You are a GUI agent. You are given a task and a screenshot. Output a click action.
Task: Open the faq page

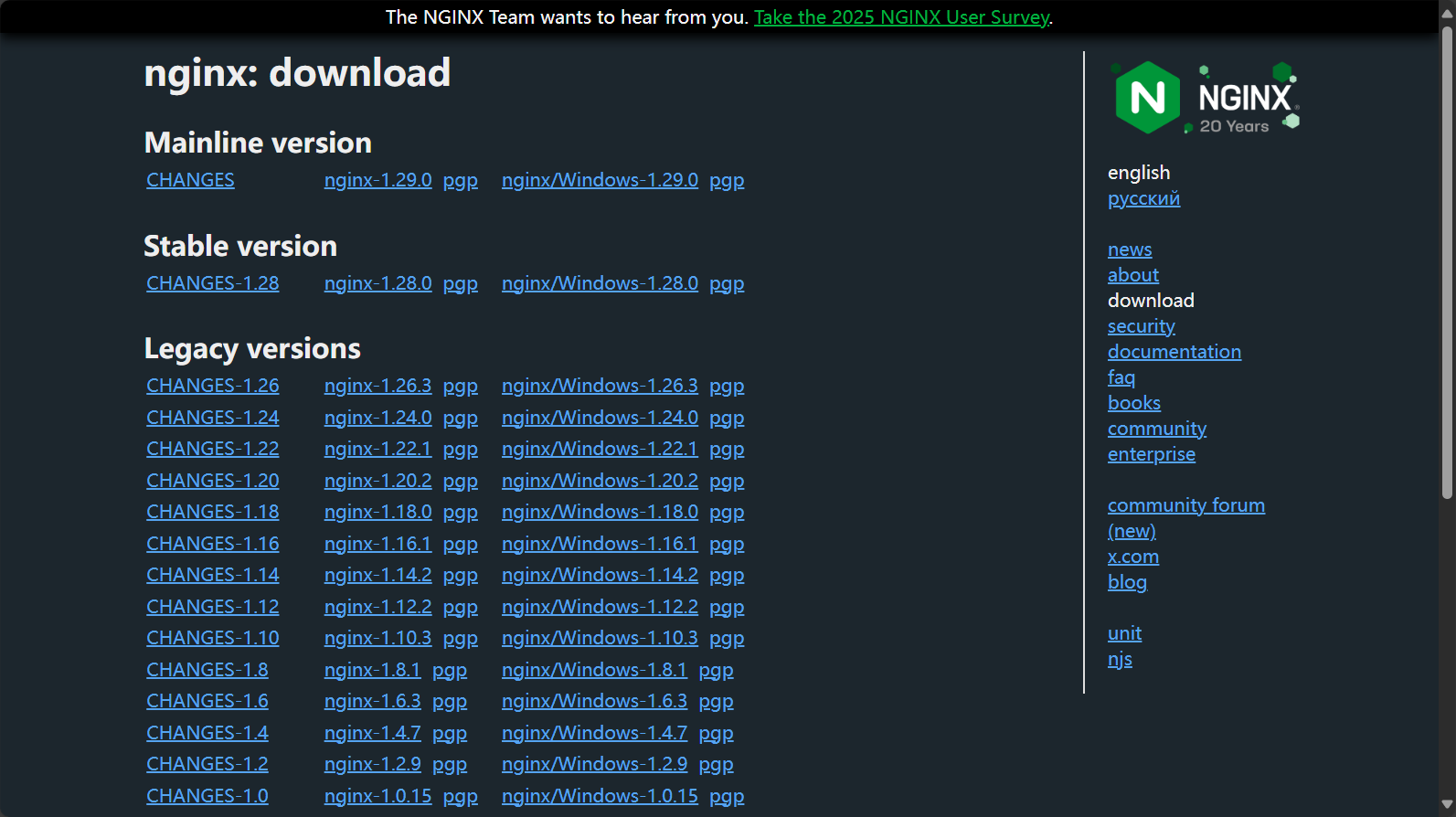(1121, 377)
